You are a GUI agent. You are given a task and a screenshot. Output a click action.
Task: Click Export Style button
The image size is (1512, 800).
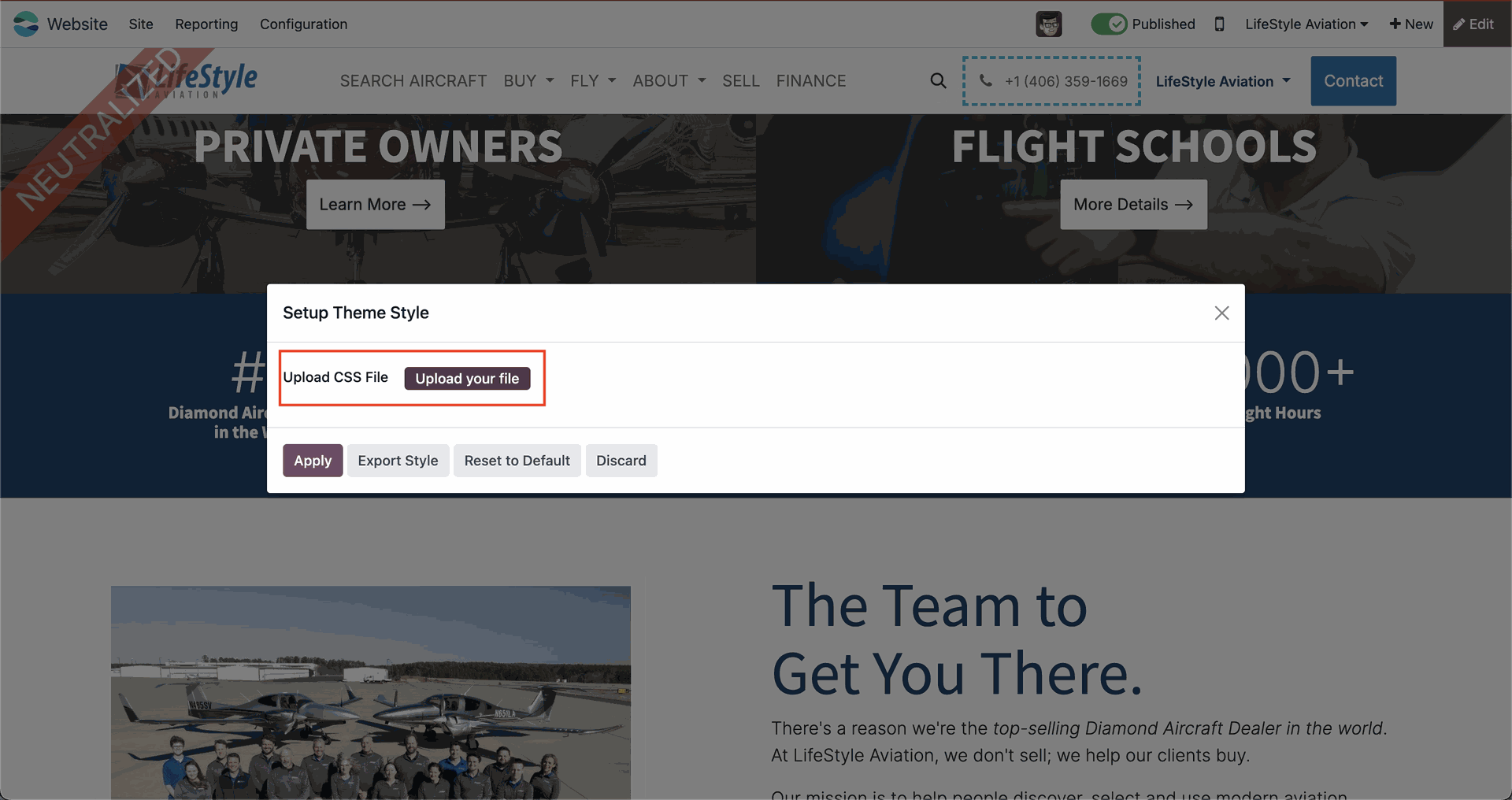point(398,461)
